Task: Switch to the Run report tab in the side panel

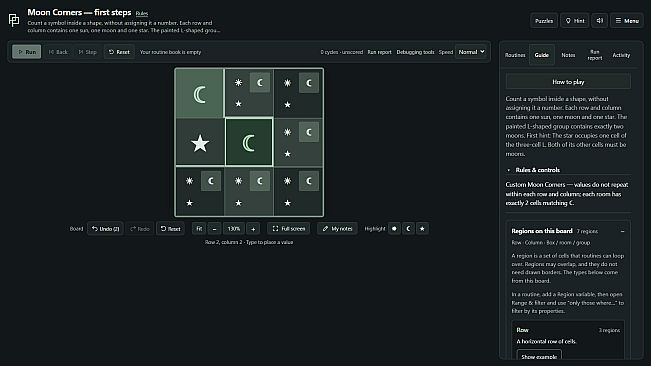Action: pyautogui.click(x=595, y=55)
